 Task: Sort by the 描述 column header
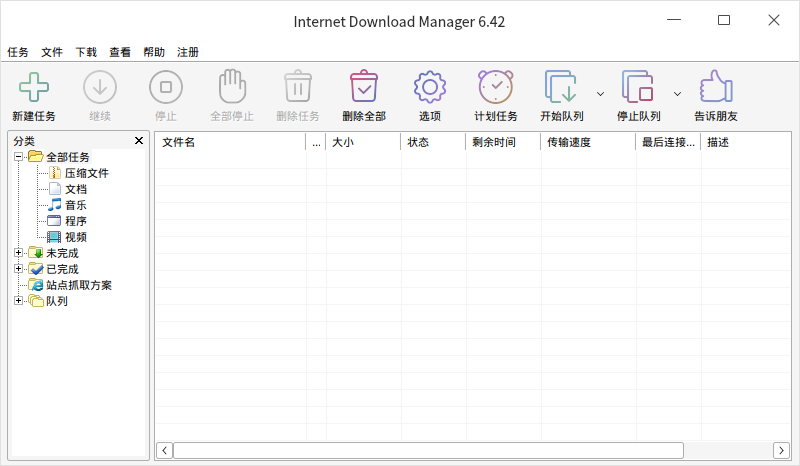tap(746, 142)
